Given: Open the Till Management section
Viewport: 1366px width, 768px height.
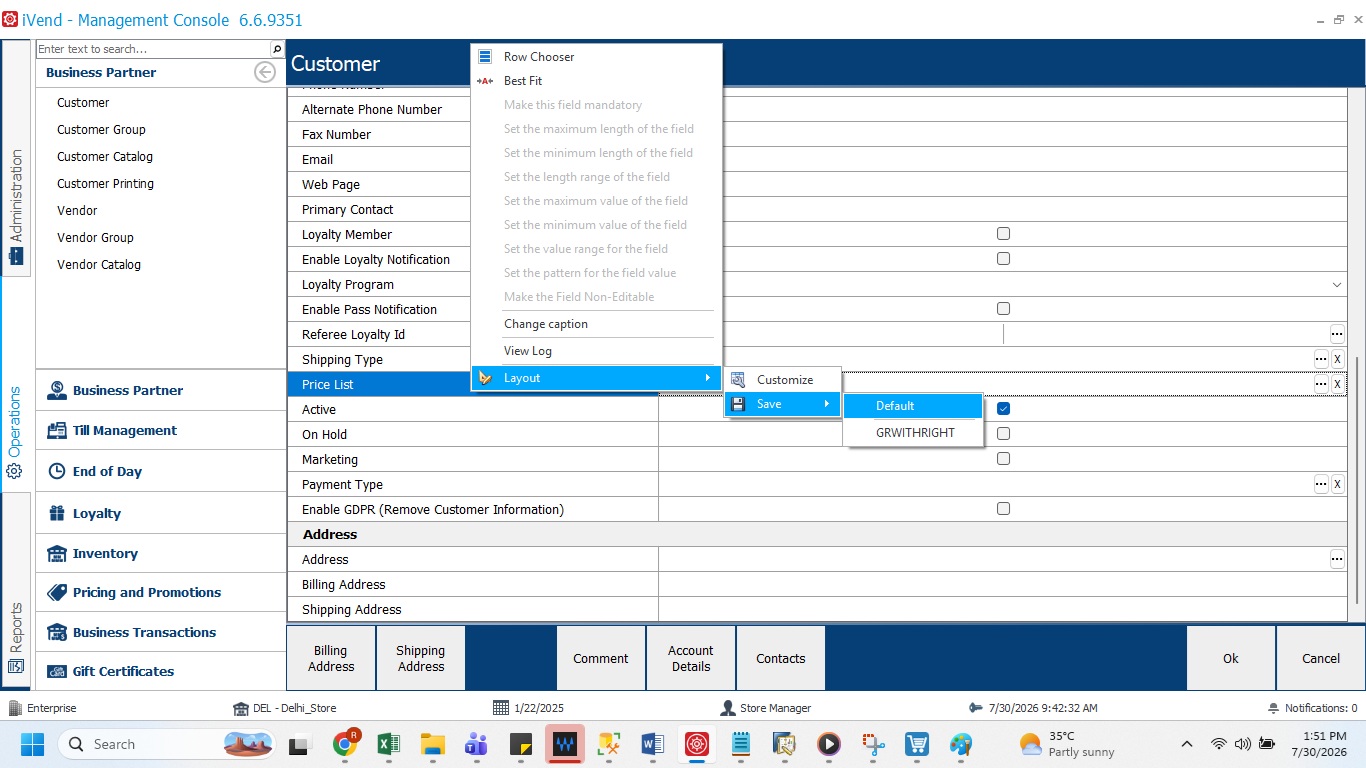Looking at the screenshot, I should pos(160,431).
